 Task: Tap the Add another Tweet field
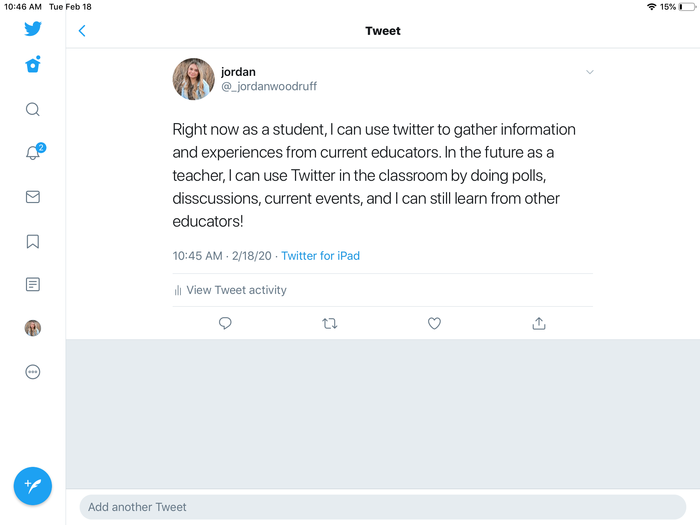[383, 507]
